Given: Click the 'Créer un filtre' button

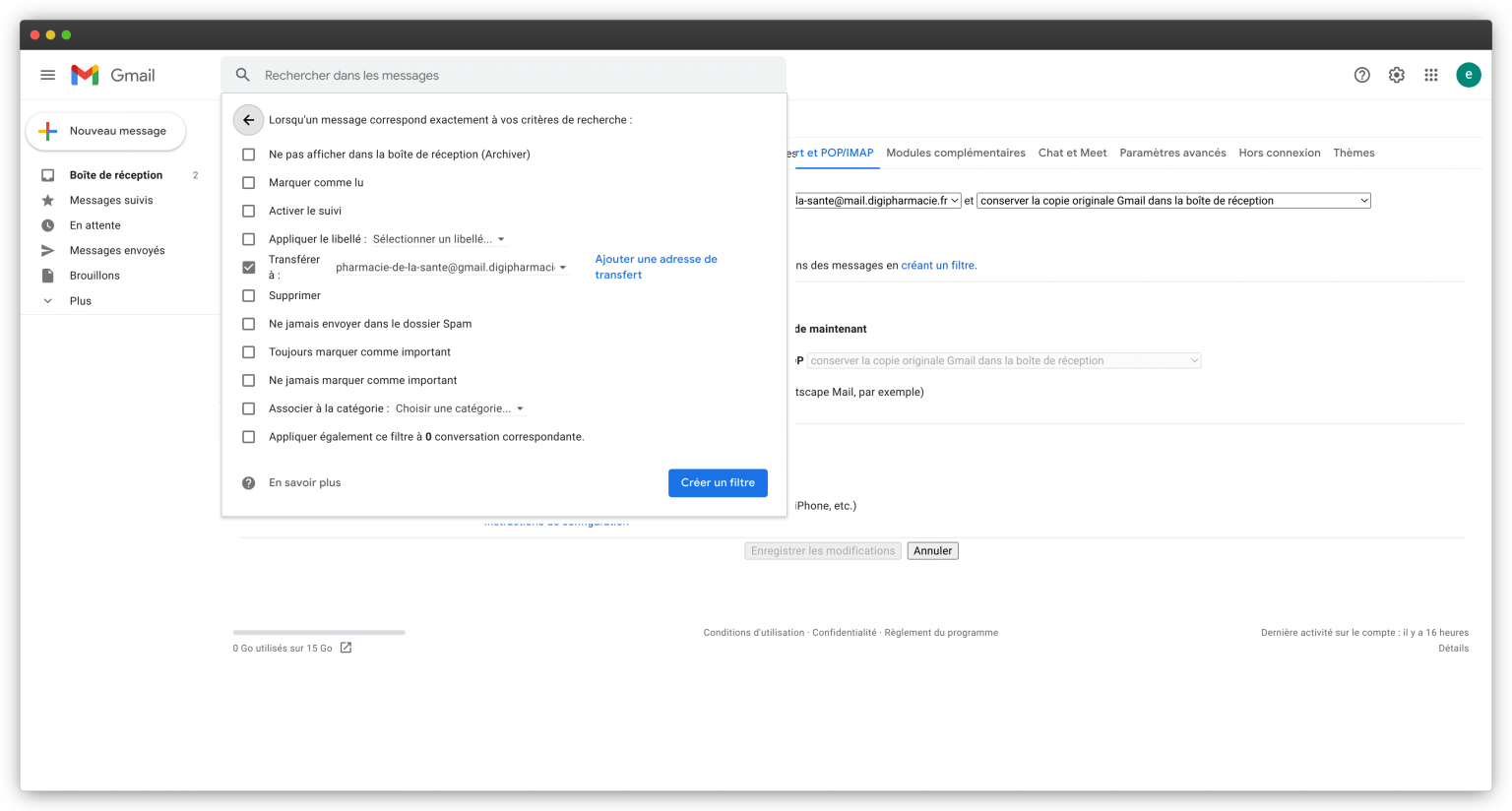Looking at the screenshot, I should click(718, 482).
